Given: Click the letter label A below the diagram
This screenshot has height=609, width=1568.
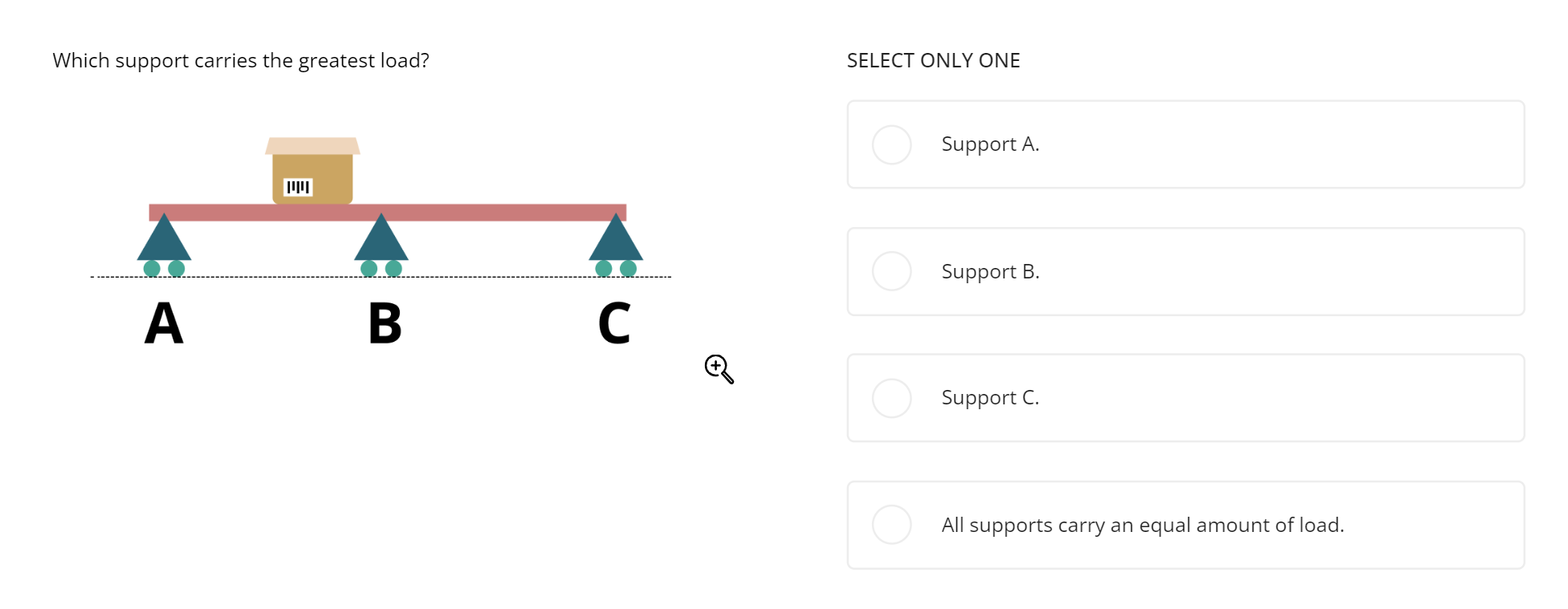Looking at the screenshot, I should point(163,323).
